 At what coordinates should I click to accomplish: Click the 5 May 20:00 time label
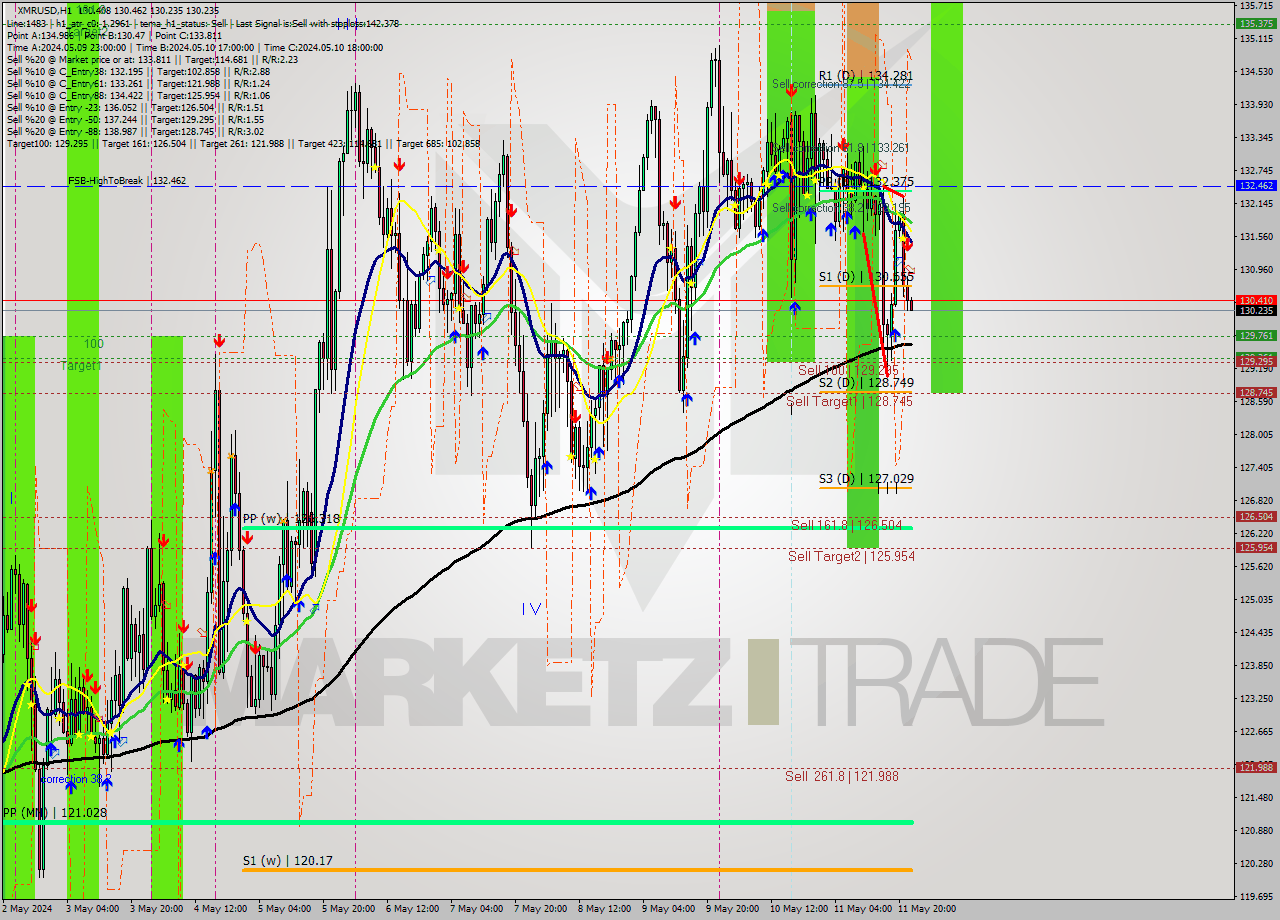click(348, 909)
